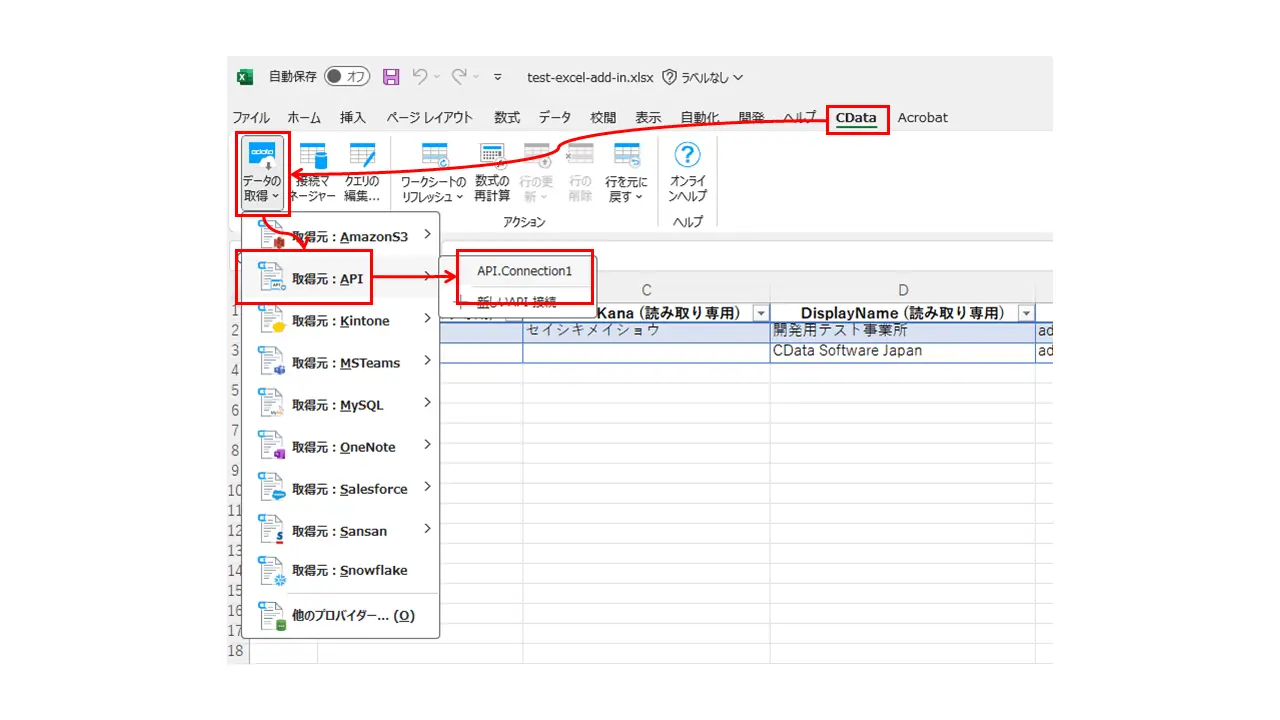Toggle the 自動保存 (AutoSave) switch
Viewport: 1280px width, 720px height.
click(347, 77)
